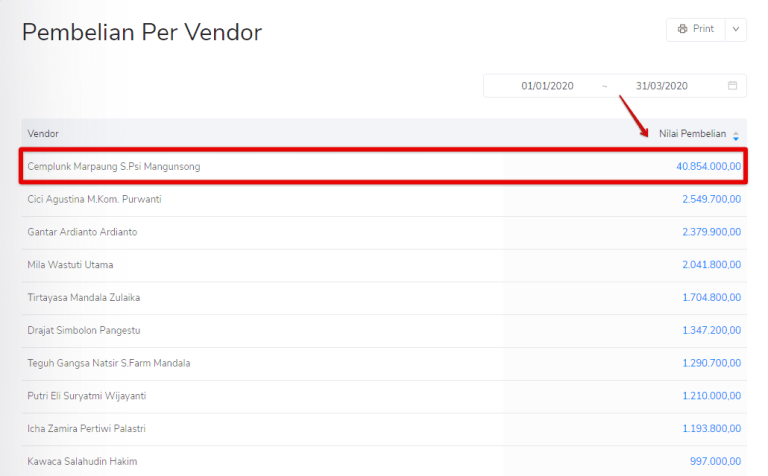Click the calendar icon in date range
Image resolution: width=768 pixels, height=476 pixels.
pyautogui.click(x=732, y=86)
